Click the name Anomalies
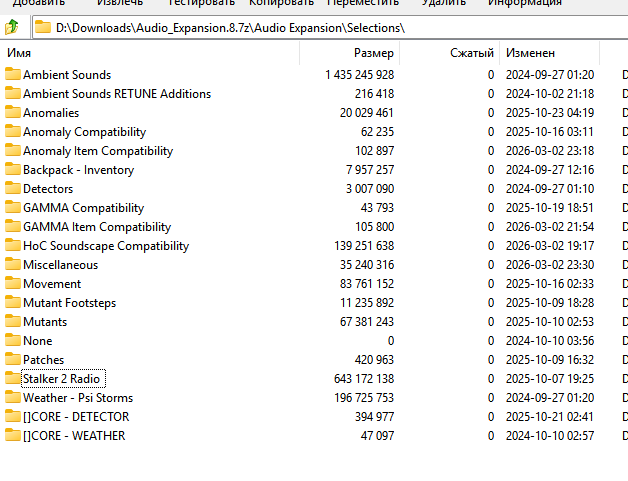The width and height of the screenshot is (628, 481). pyautogui.click(x=51, y=113)
